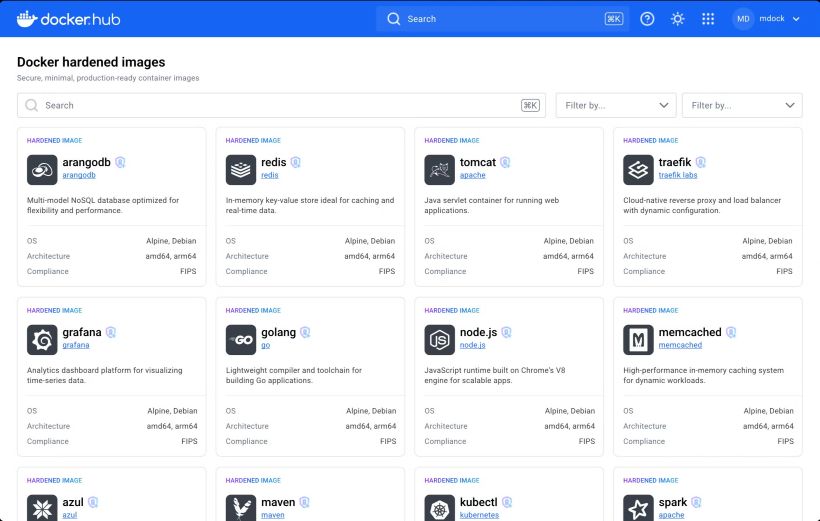Open the apps grid launcher icon
Viewport: 820px width, 521px height.
tap(708, 19)
